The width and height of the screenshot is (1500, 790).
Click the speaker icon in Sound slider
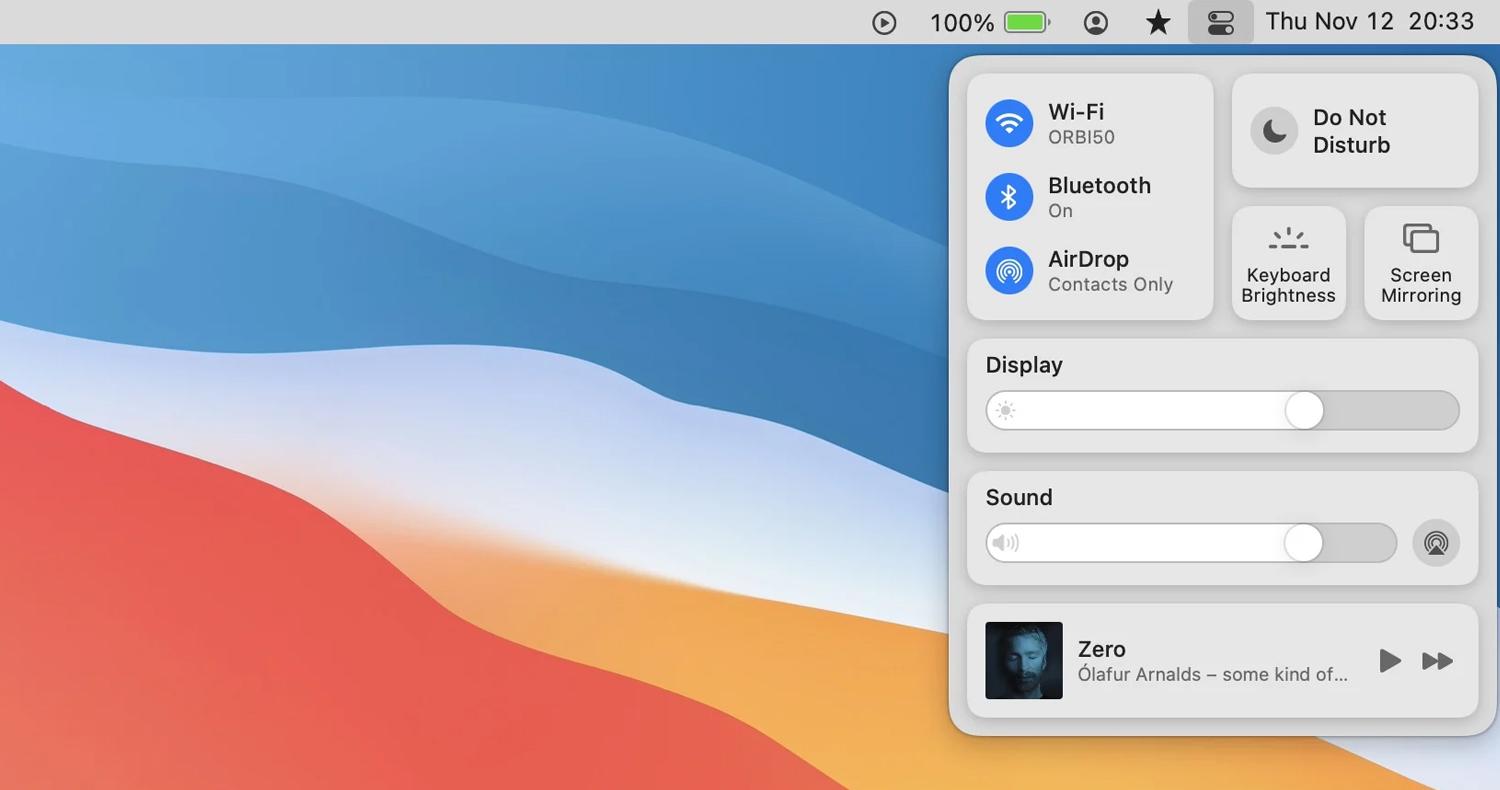click(x=1005, y=543)
